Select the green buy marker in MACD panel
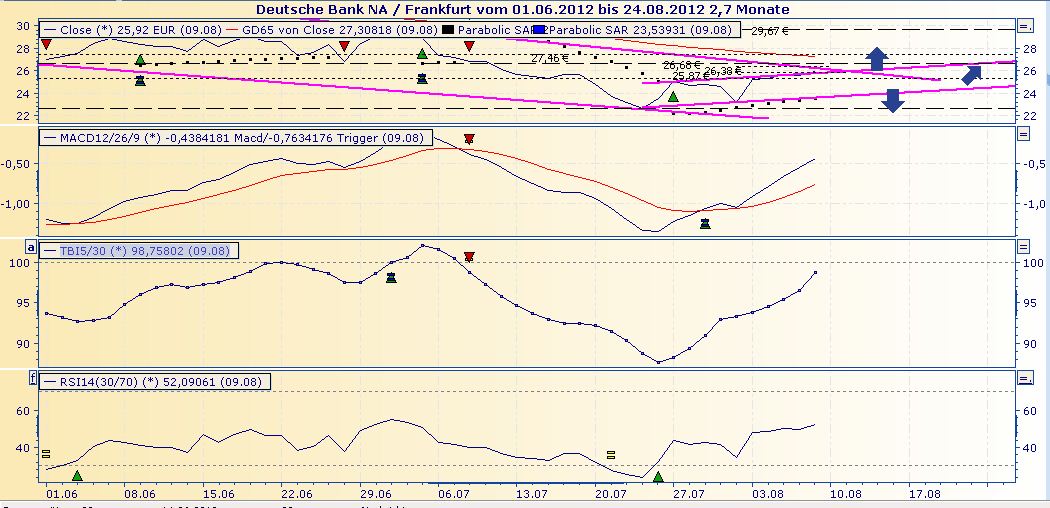 [705, 223]
